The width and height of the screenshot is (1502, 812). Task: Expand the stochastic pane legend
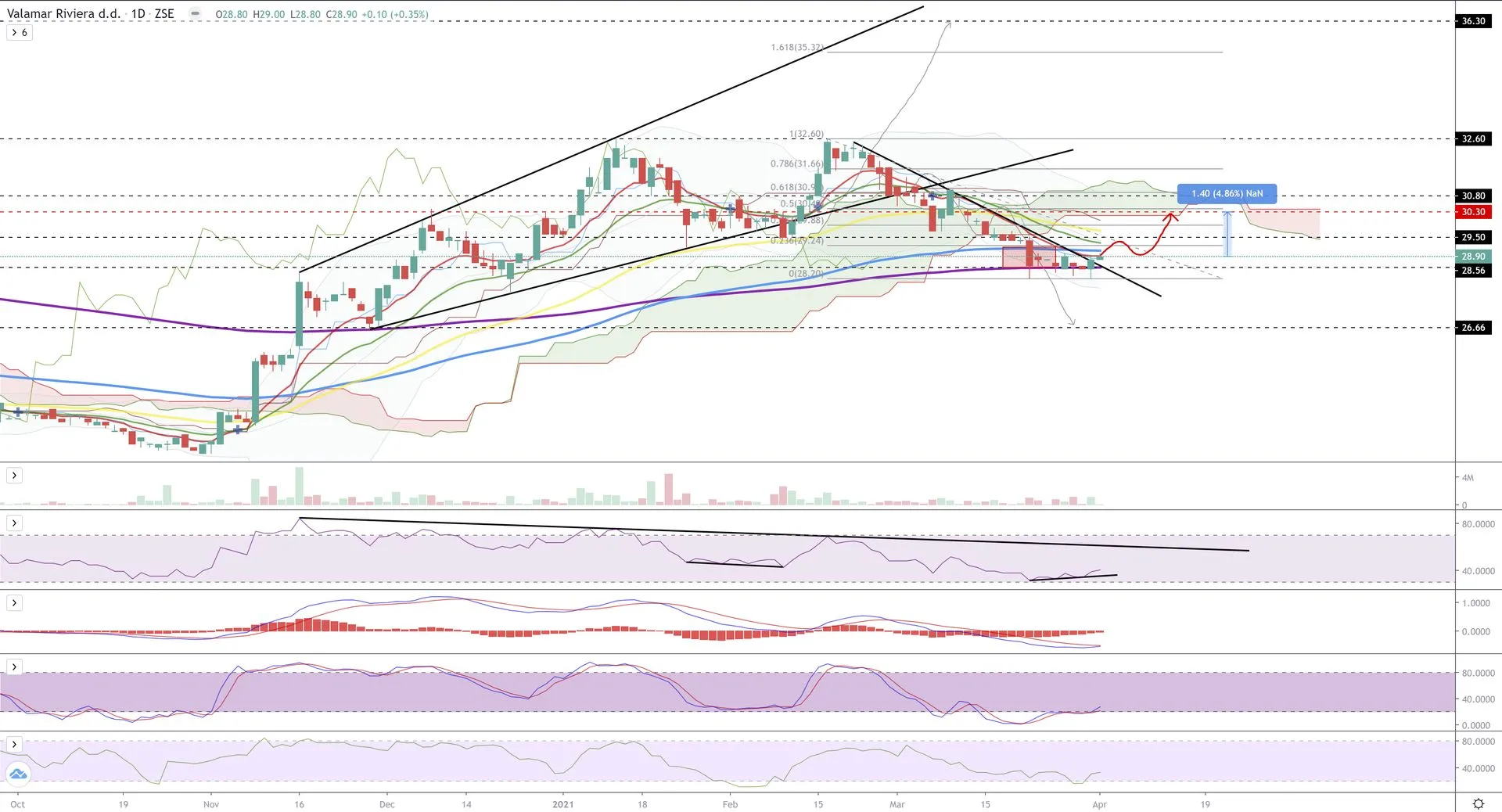tap(14, 666)
